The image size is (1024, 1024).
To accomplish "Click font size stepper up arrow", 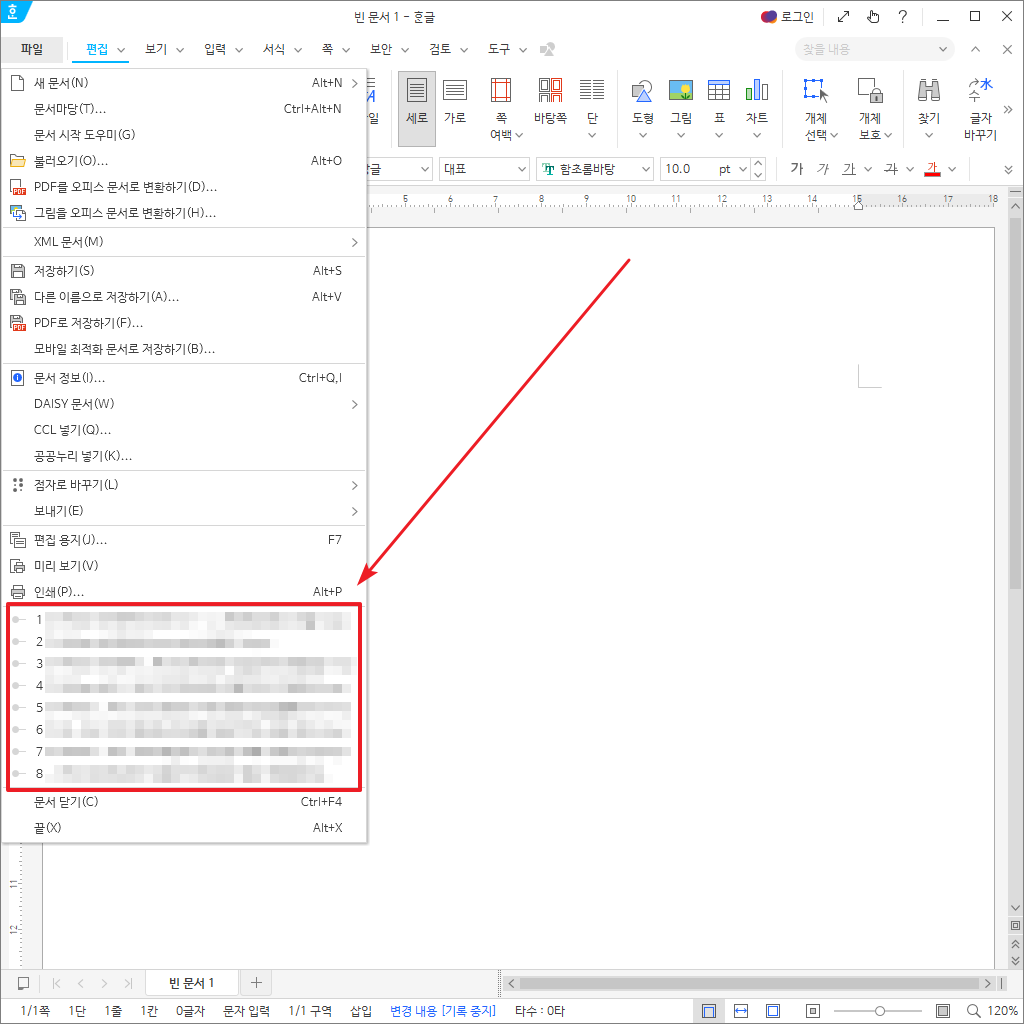I will tap(758, 163).
